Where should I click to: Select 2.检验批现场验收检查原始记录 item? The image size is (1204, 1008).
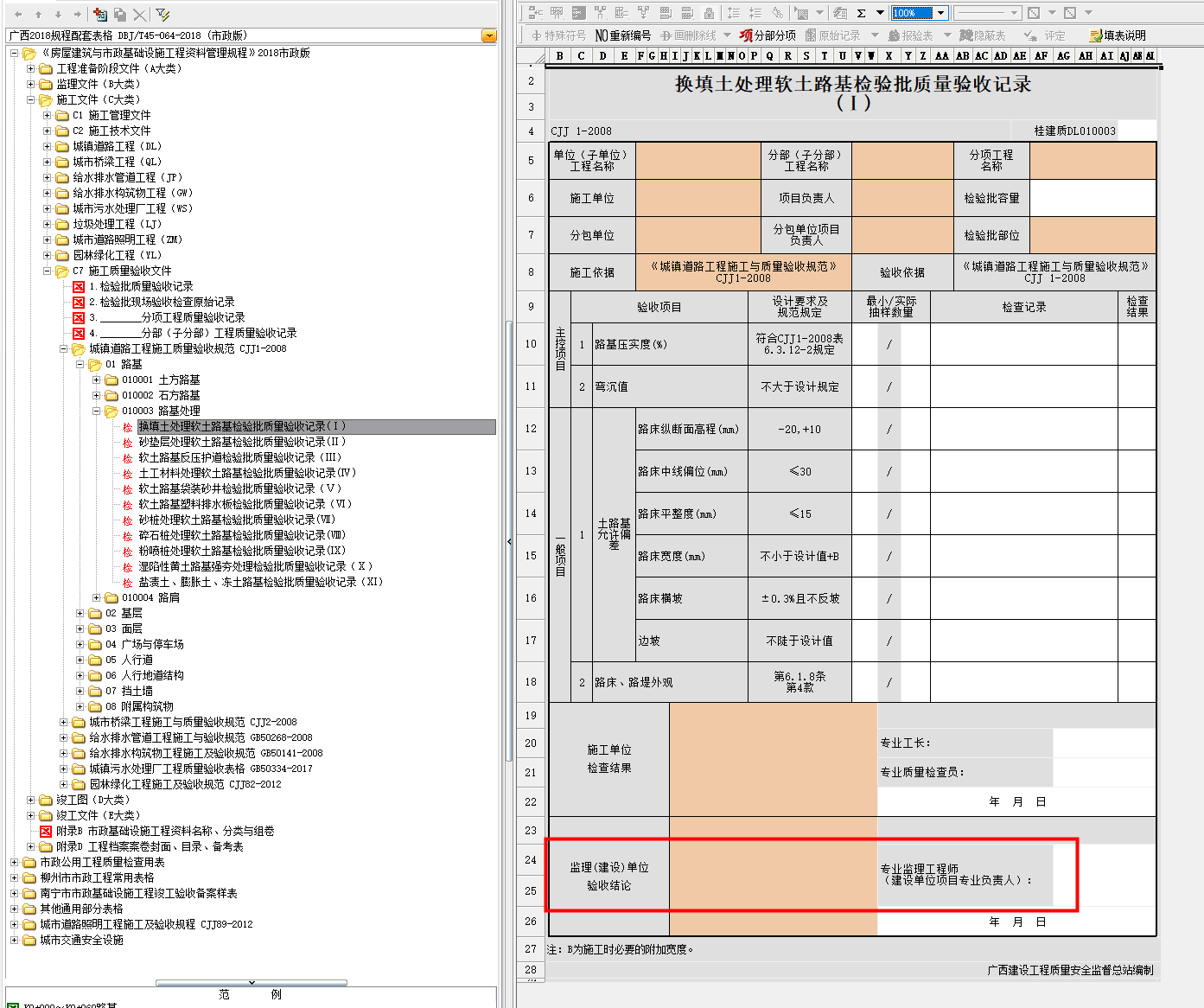[162, 302]
